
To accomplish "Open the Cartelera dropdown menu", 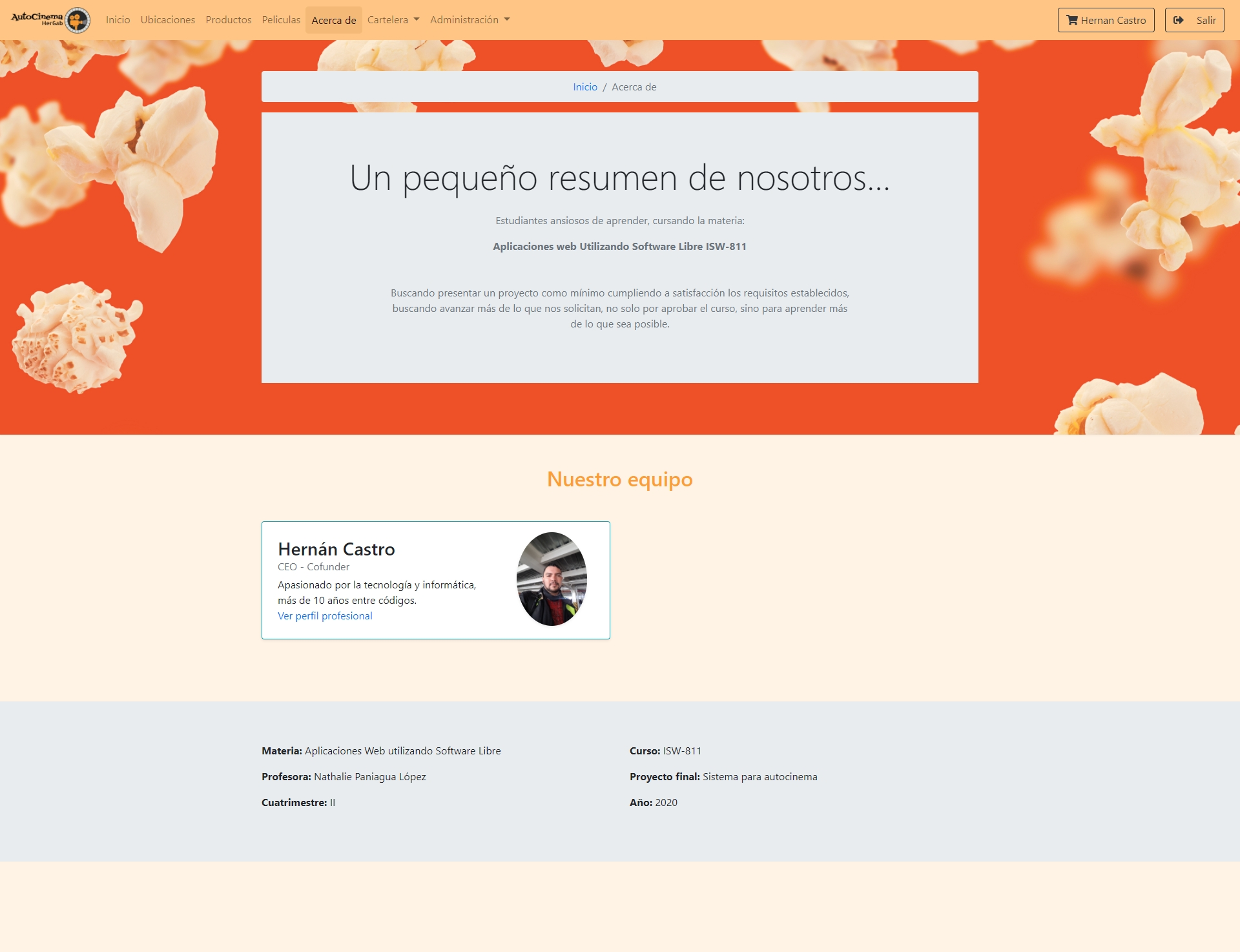I will point(393,19).
